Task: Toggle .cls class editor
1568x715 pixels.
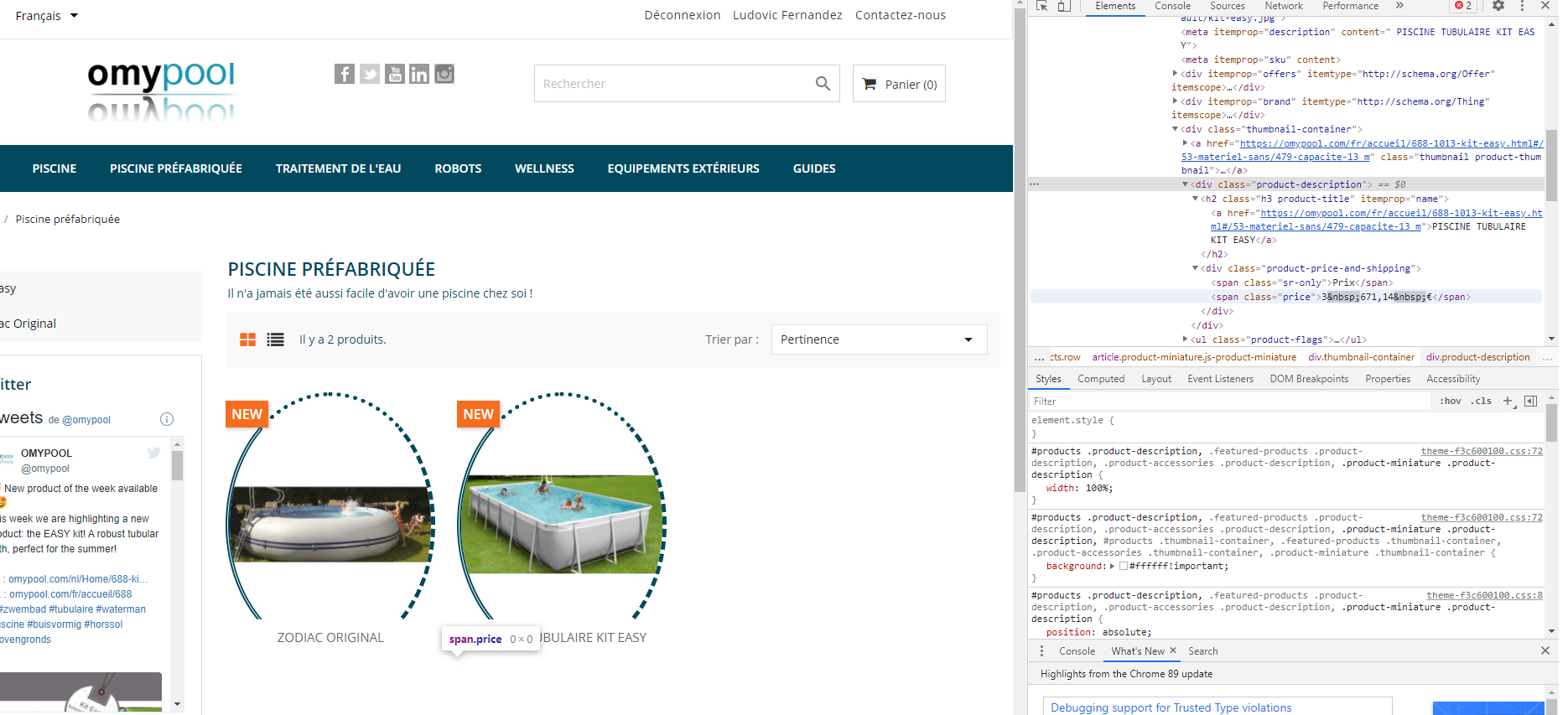Action: pyautogui.click(x=1481, y=402)
